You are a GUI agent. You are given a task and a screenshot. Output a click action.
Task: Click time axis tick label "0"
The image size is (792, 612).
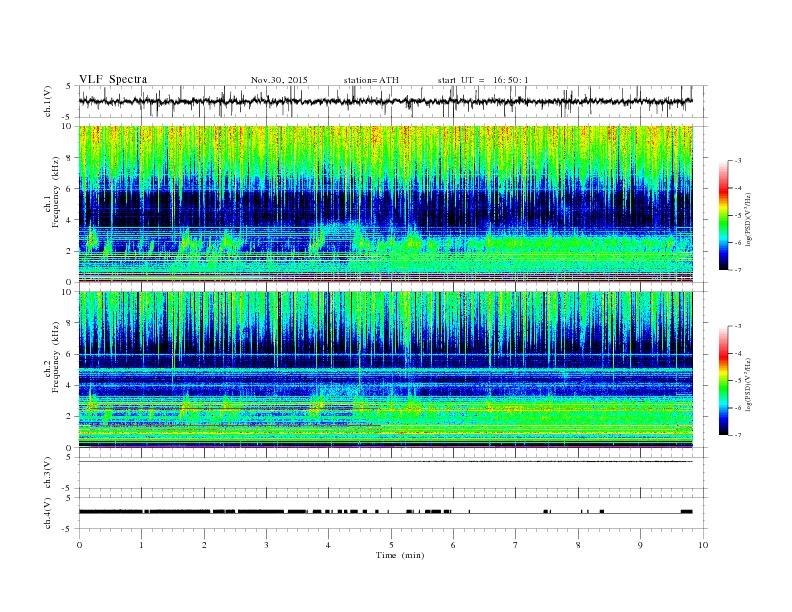pos(79,545)
